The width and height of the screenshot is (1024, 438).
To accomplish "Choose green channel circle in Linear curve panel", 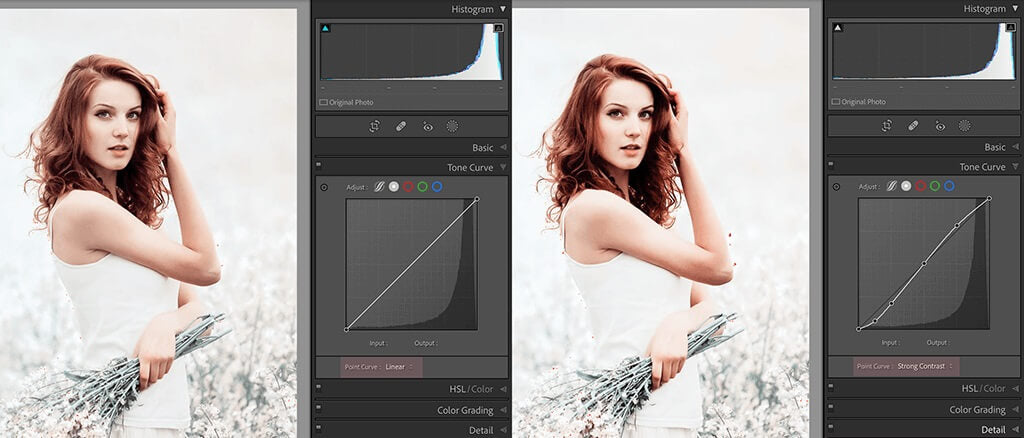I will [423, 187].
